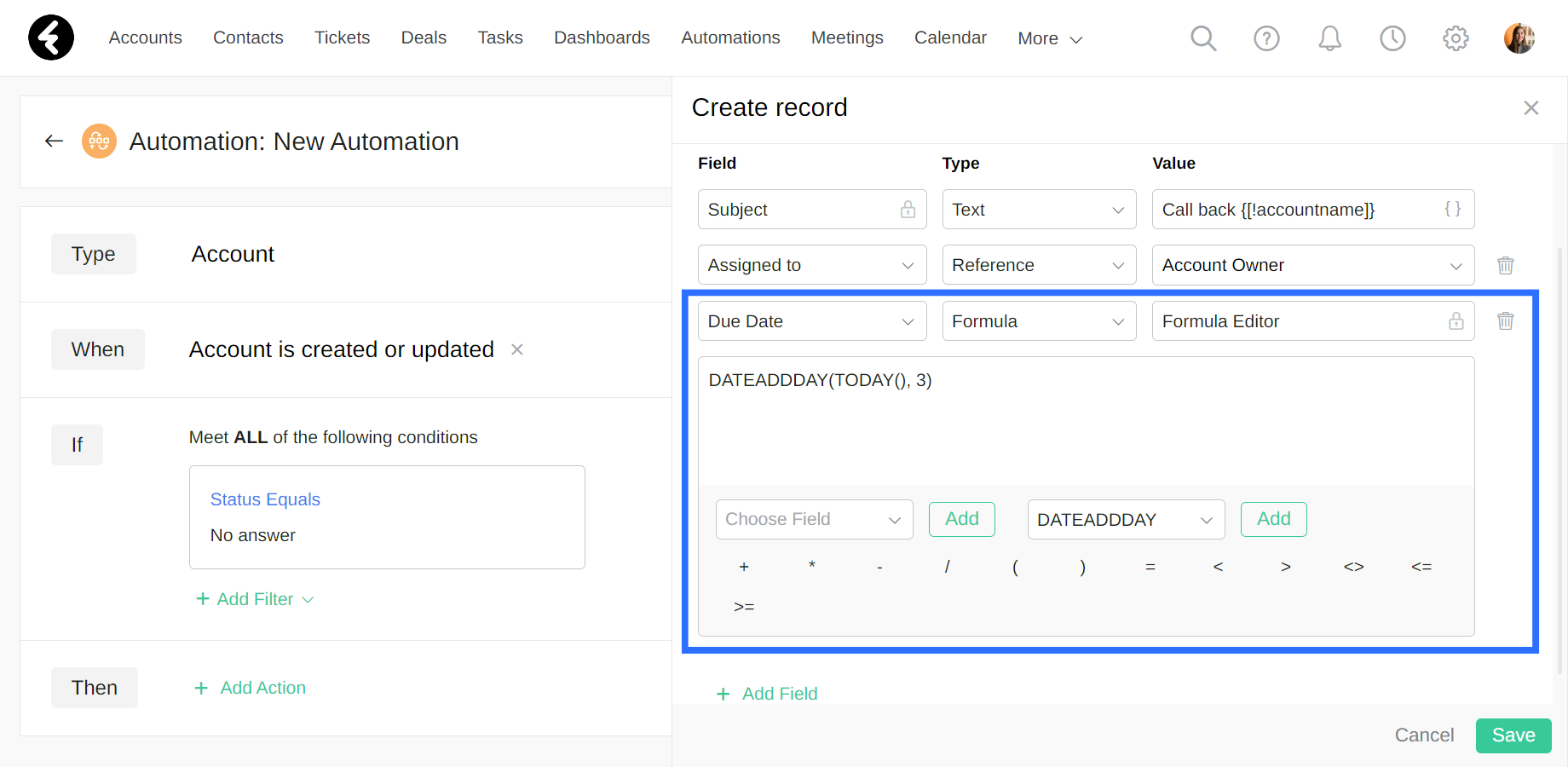Image resolution: width=1568 pixels, height=767 pixels.
Task: Open the Tasks tab
Action: tap(500, 37)
